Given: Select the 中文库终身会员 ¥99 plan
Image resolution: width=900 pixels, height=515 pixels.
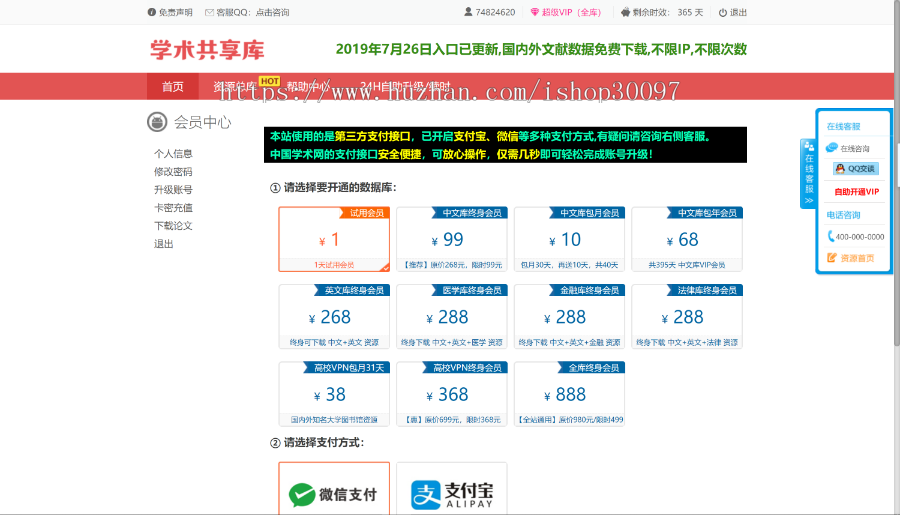Looking at the screenshot, I should (x=452, y=239).
